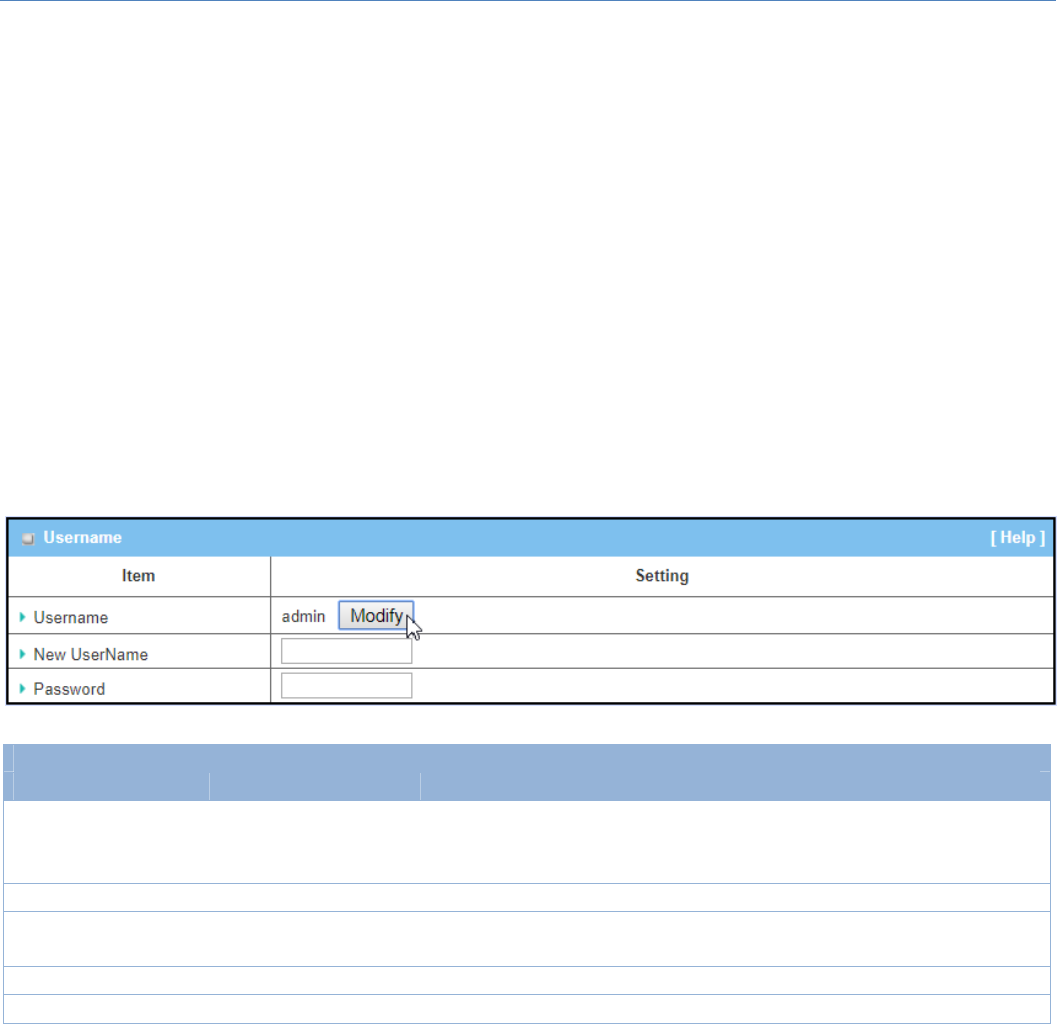
Task: Click the 'Setting' column header
Action: [662, 576]
